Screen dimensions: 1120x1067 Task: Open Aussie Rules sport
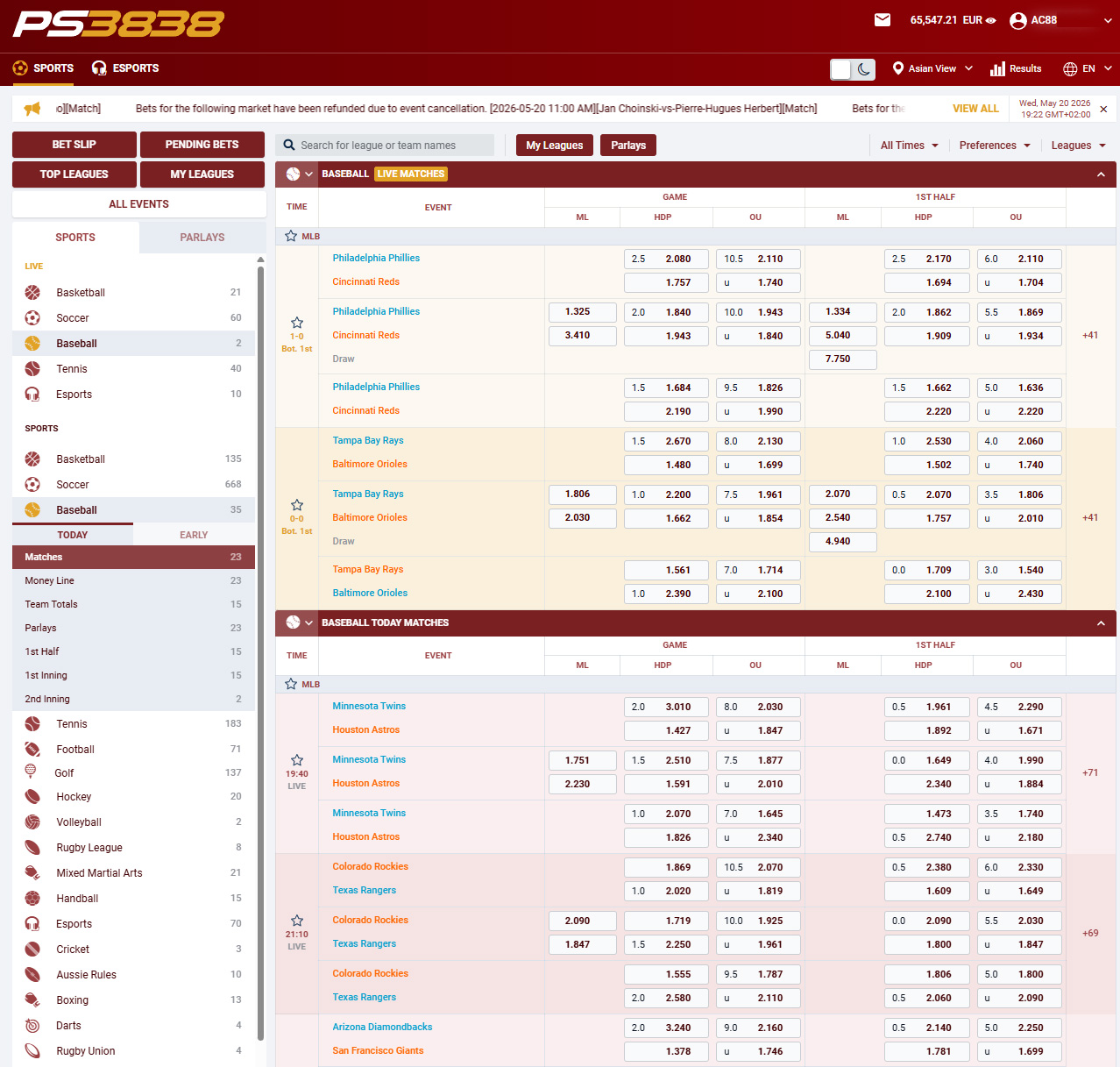click(x=133, y=975)
